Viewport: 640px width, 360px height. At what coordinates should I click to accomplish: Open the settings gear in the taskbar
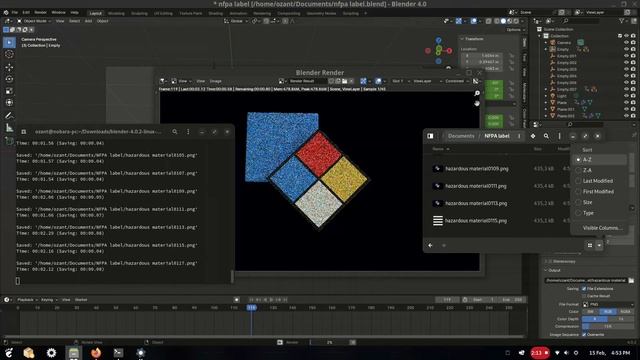[x=51, y=353]
